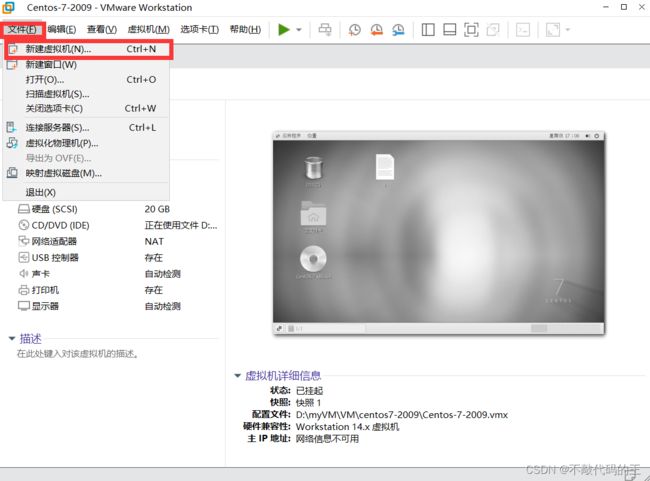650x481 pixels.
Task: Toggle the thumbnail bar view icon
Action: point(450,30)
